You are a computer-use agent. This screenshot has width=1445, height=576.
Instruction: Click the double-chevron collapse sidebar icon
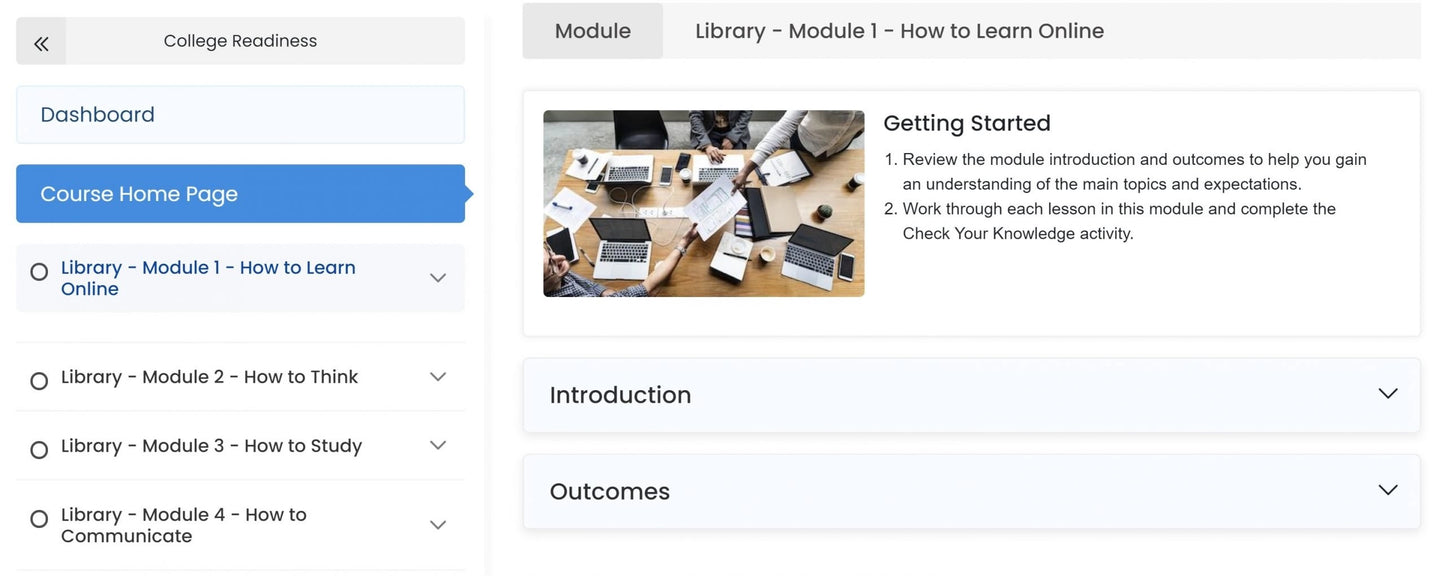coord(41,42)
